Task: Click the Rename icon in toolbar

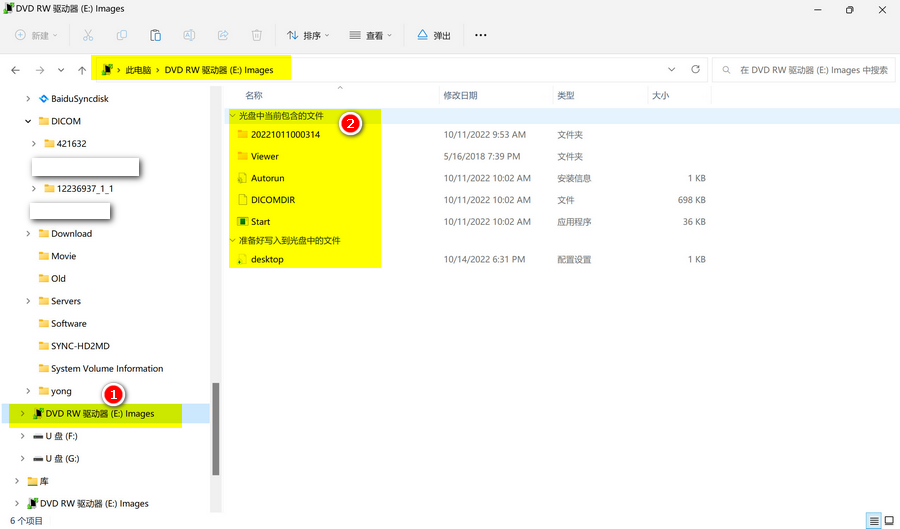Action: coord(189,36)
